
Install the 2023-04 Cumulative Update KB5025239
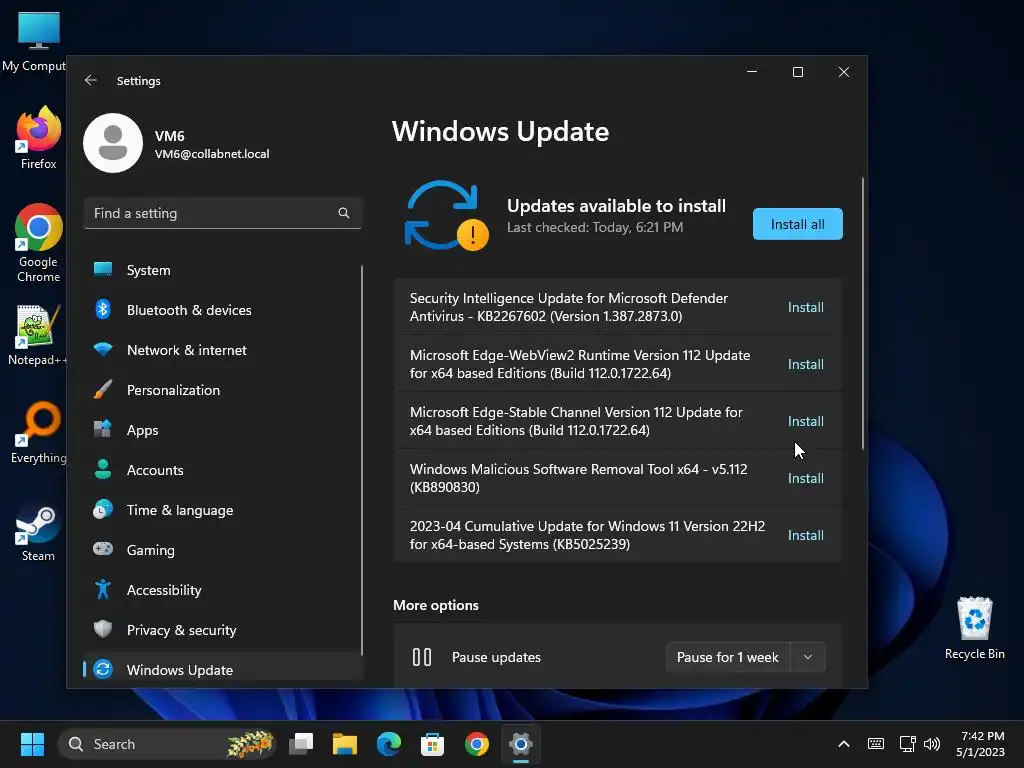point(805,535)
